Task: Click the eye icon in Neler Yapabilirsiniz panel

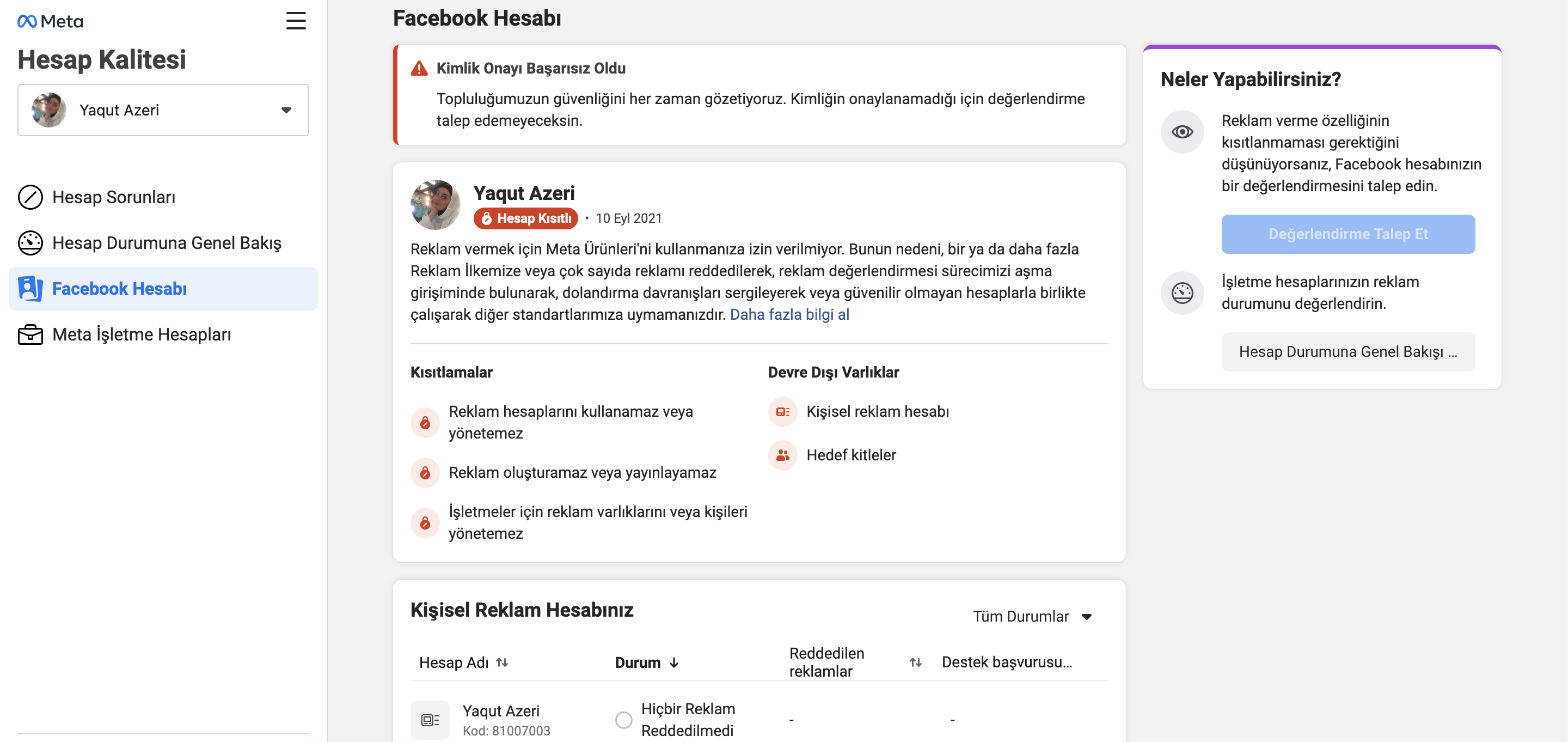Action: pos(1182,132)
